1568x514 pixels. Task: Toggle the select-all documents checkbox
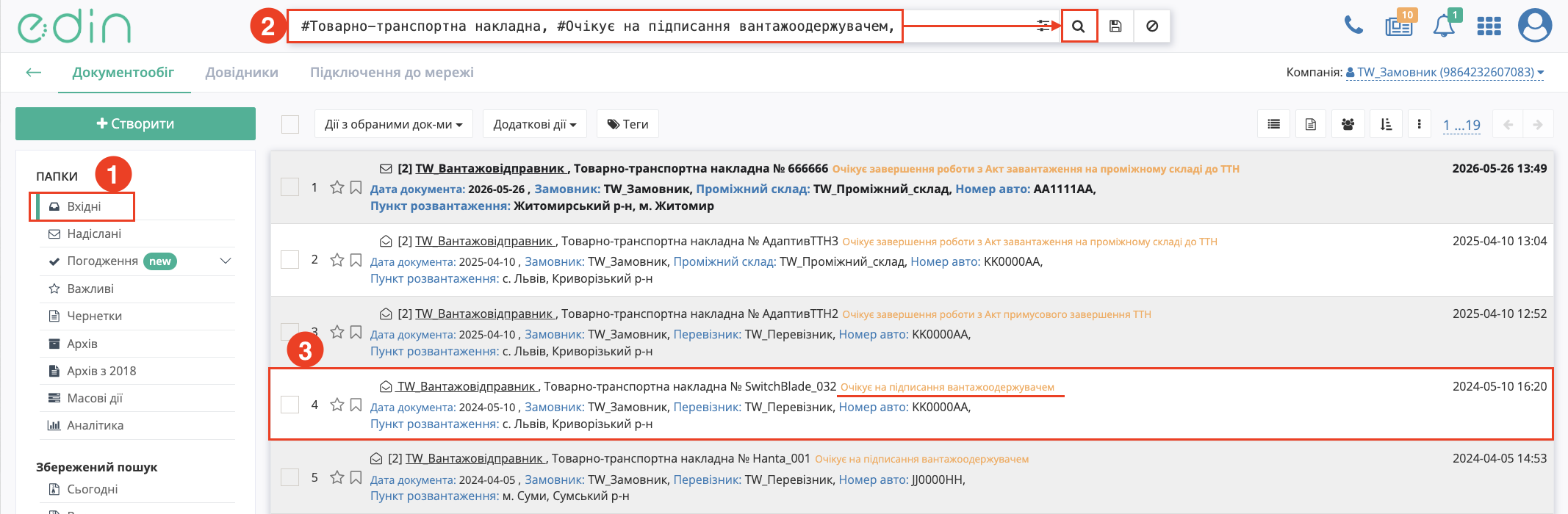(x=290, y=124)
